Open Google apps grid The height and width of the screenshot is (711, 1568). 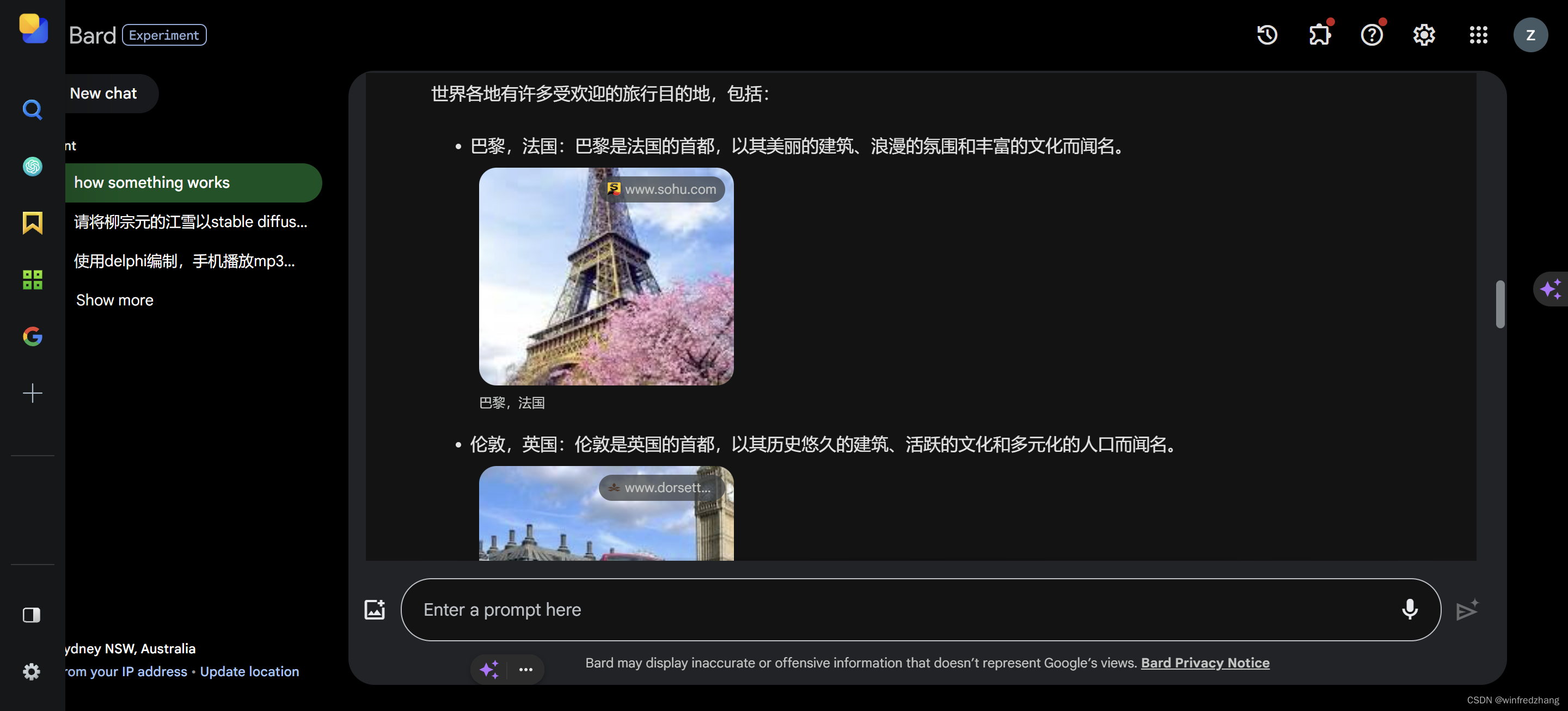click(x=1478, y=35)
